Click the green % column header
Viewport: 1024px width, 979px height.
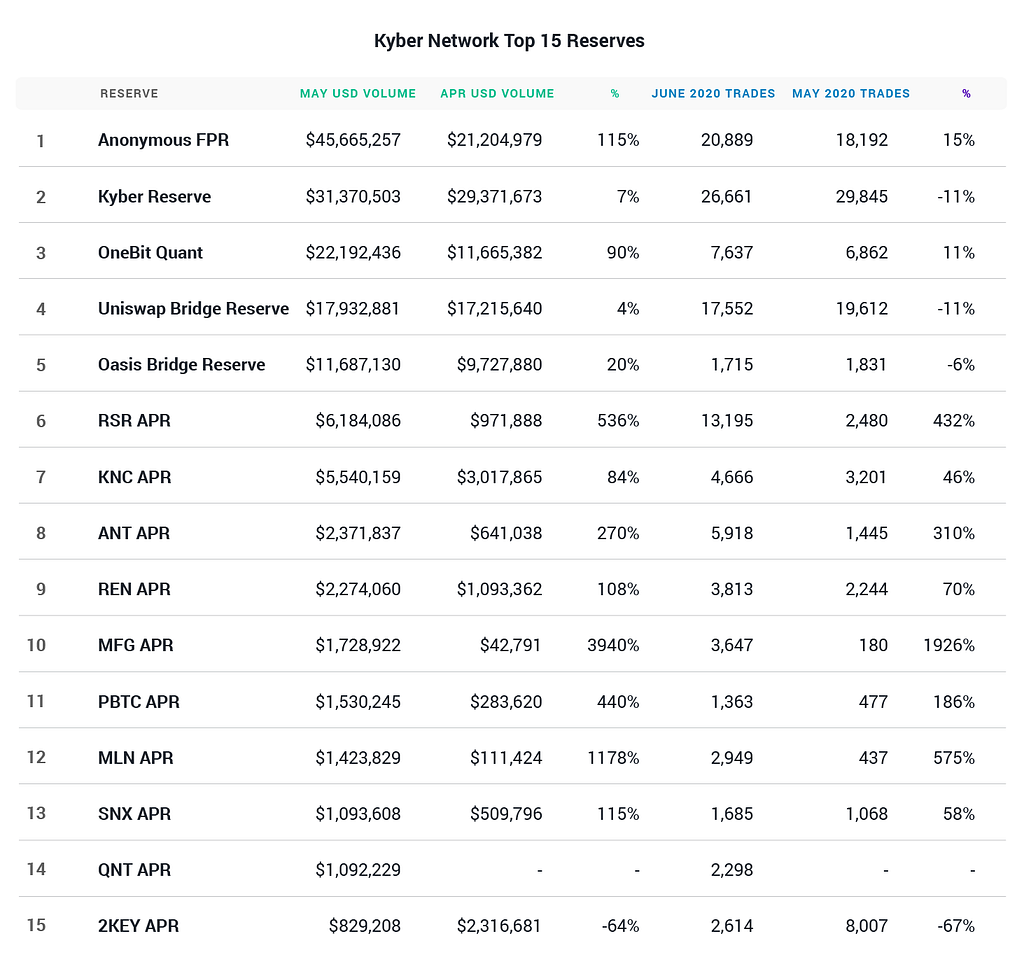pos(615,94)
